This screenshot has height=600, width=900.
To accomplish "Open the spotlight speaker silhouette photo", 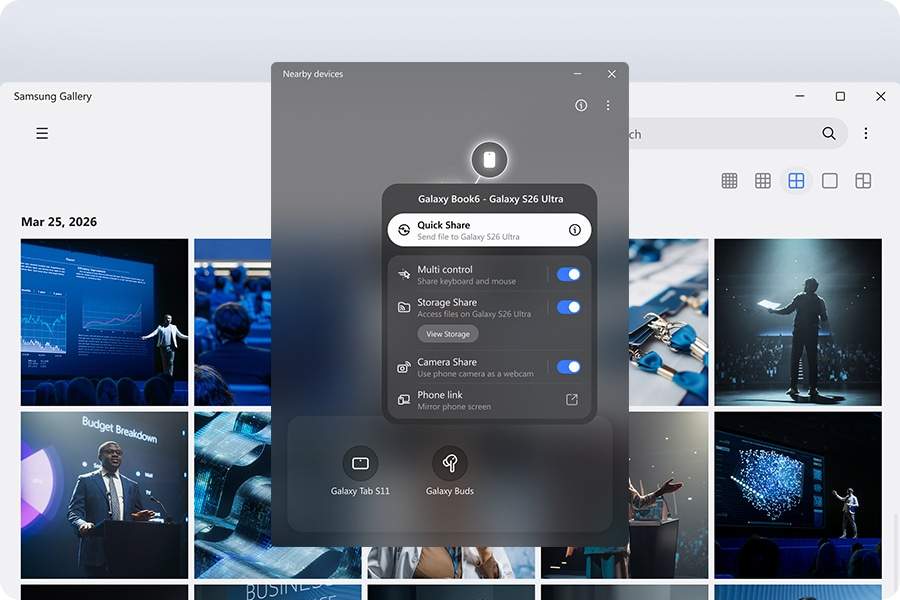I will pyautogui.click(x=798, y=322).
